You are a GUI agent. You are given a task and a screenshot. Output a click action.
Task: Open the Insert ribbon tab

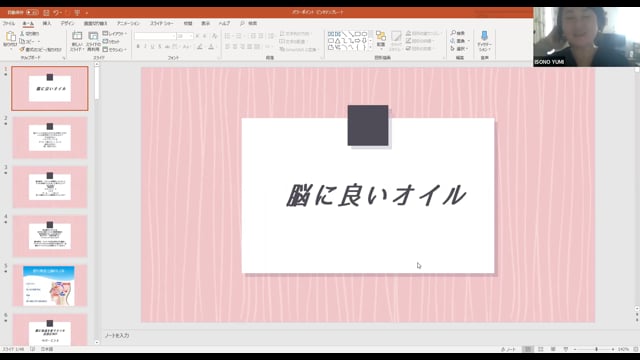(x=47, y=24)
